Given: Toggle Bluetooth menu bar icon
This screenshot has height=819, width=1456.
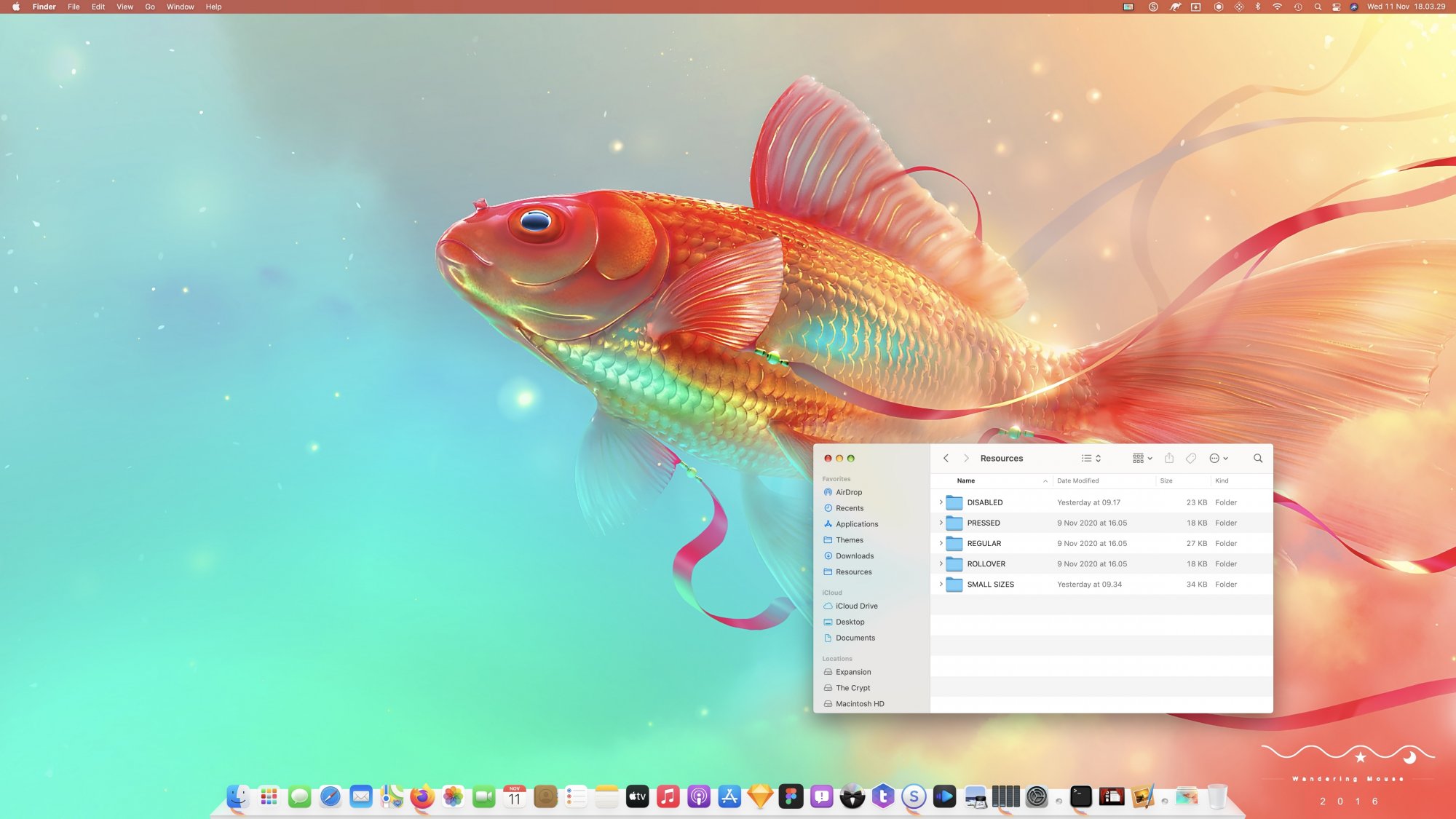Looking at the screenshot, I should click(x=1257, y=7).
